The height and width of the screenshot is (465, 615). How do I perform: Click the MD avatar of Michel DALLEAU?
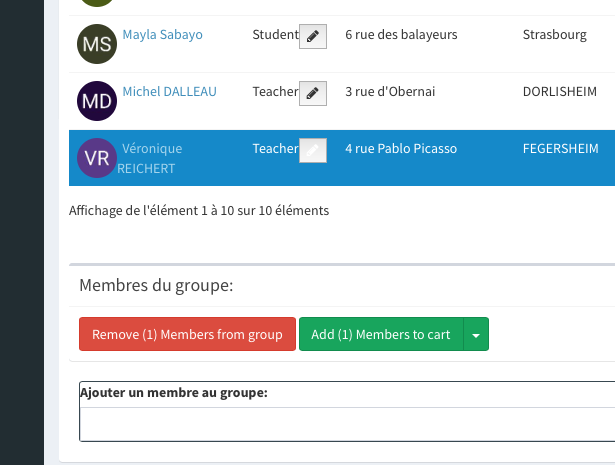coord(97,101)
